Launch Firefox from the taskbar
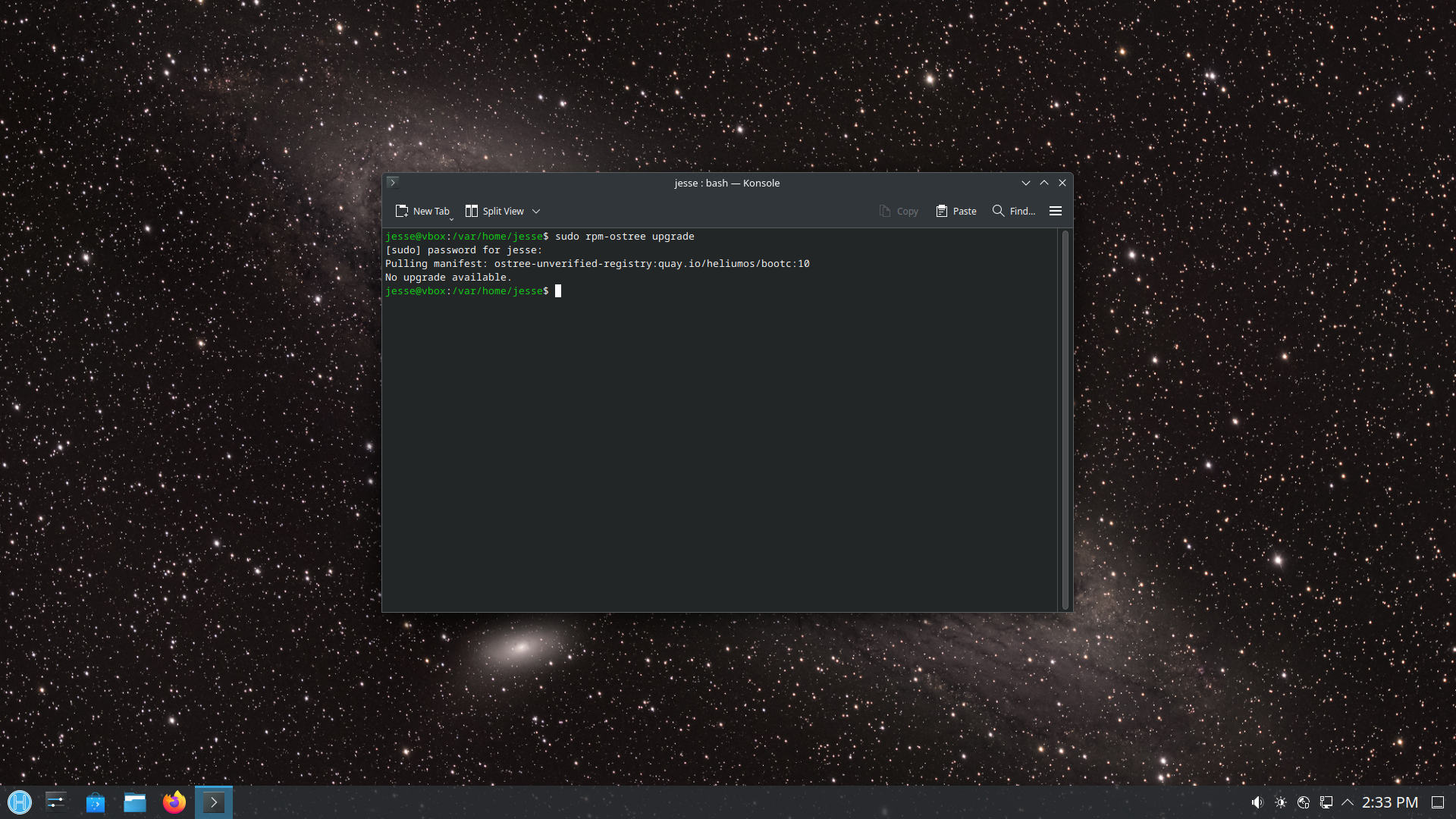This screenshot has height=819, width=1456. [174, 802]
